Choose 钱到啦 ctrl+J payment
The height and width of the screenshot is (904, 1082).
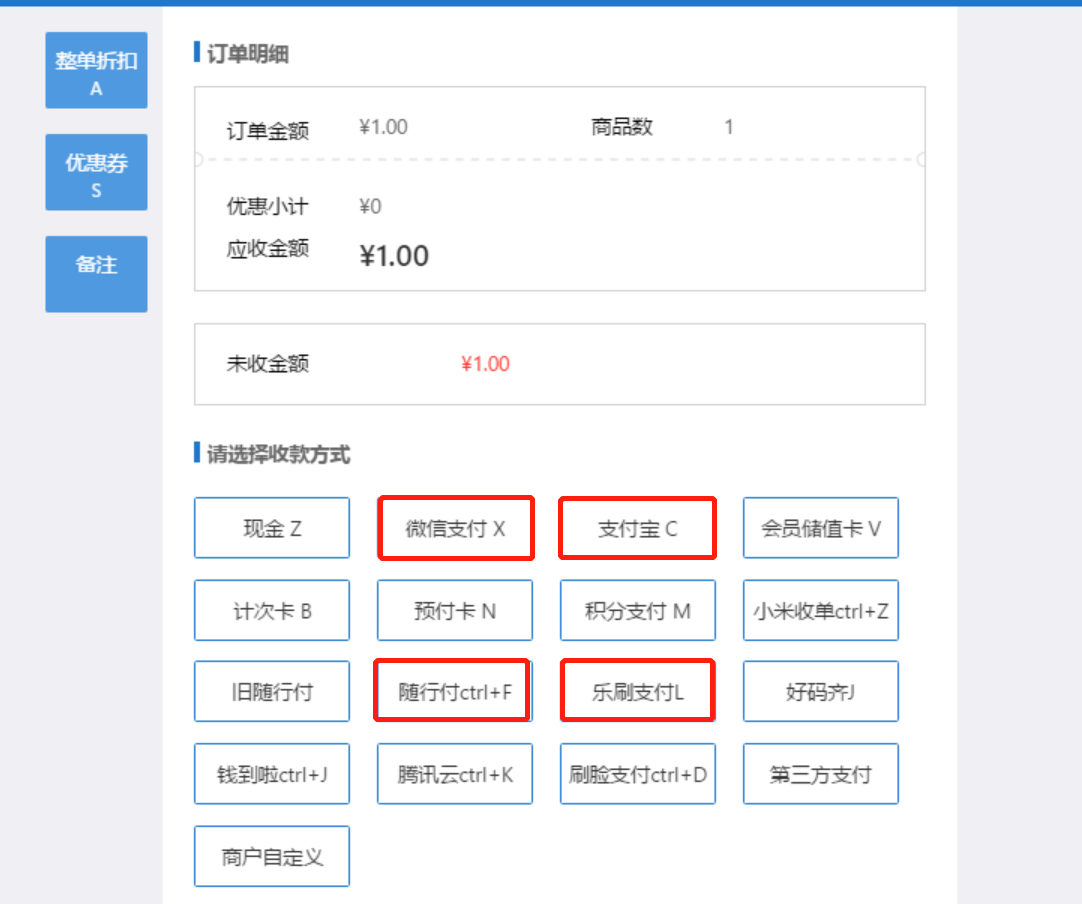272,773
